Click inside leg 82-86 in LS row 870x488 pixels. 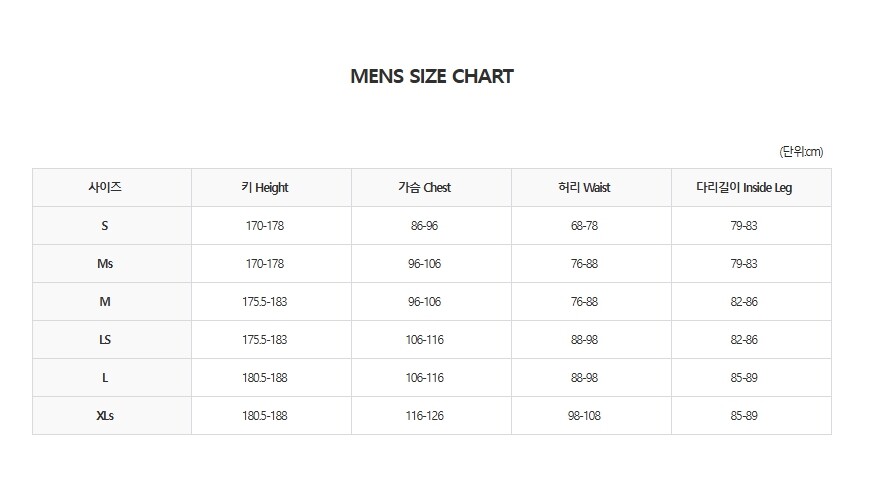[x=744, y=340]
